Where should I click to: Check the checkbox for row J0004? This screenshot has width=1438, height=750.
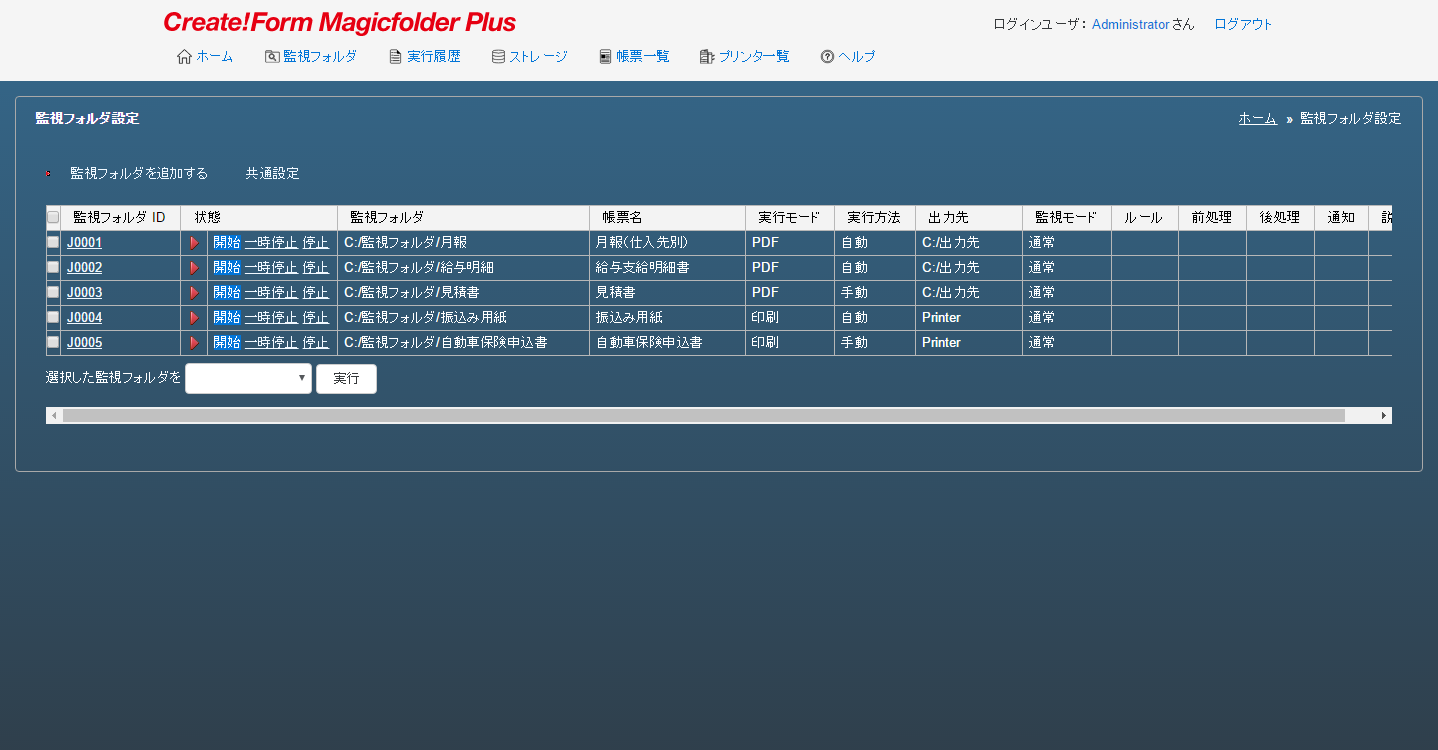(53, 317)
